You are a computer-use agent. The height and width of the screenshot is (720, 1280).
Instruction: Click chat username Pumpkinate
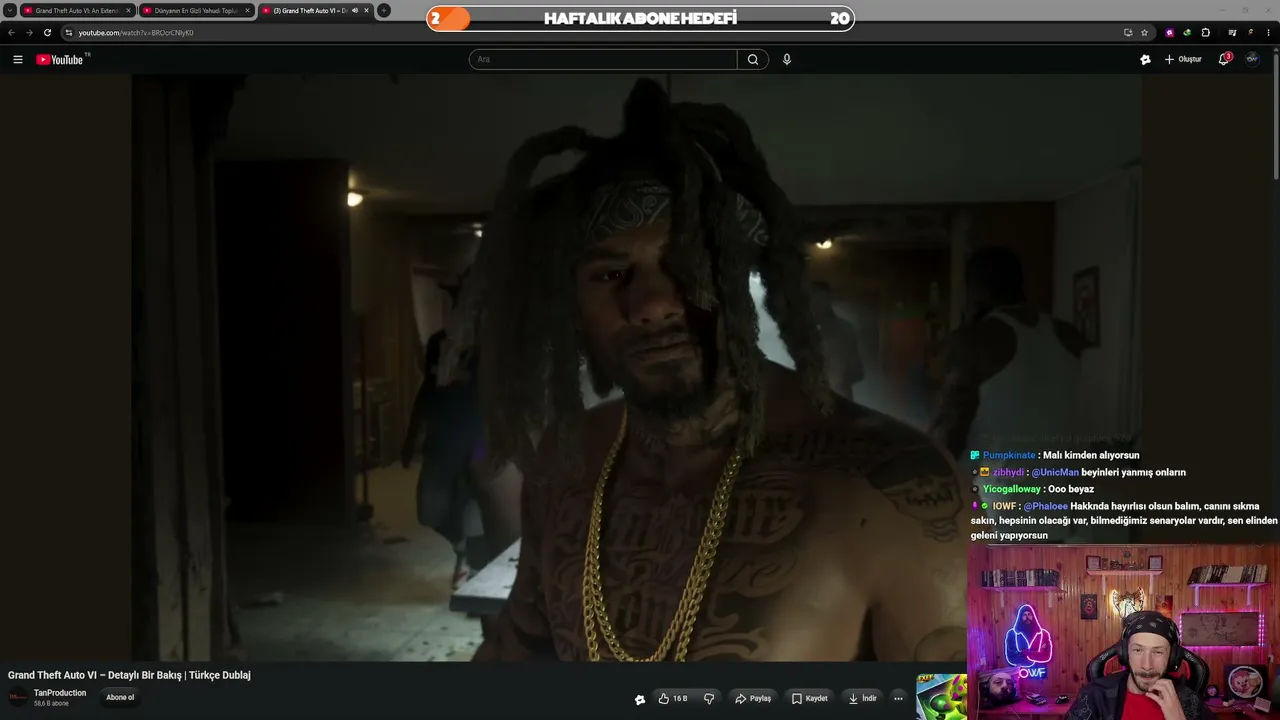1010,455
